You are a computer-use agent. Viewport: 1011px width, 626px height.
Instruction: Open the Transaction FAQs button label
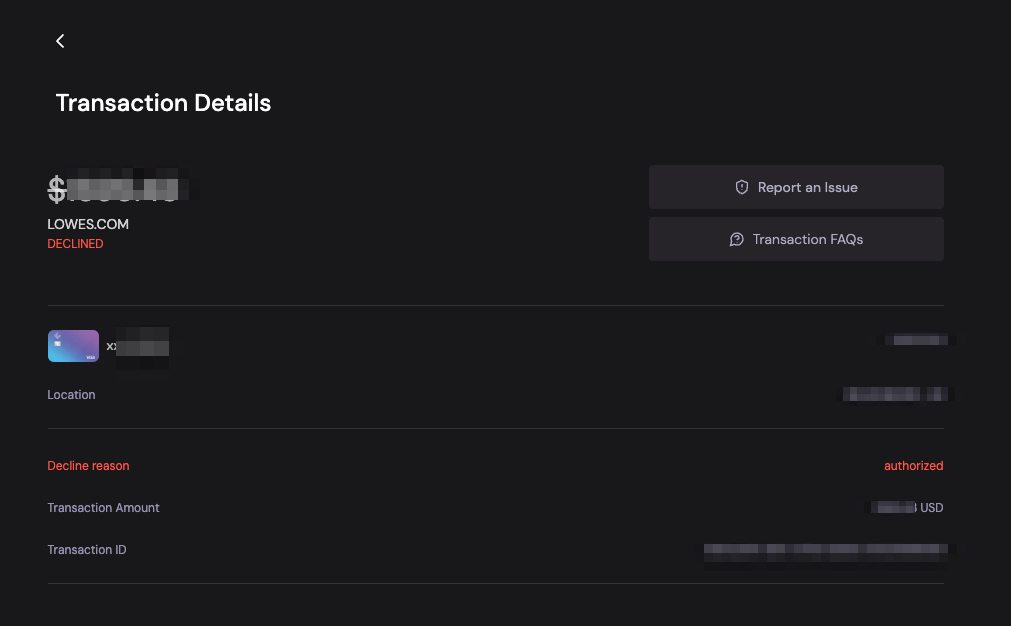(x=807, y=239)
